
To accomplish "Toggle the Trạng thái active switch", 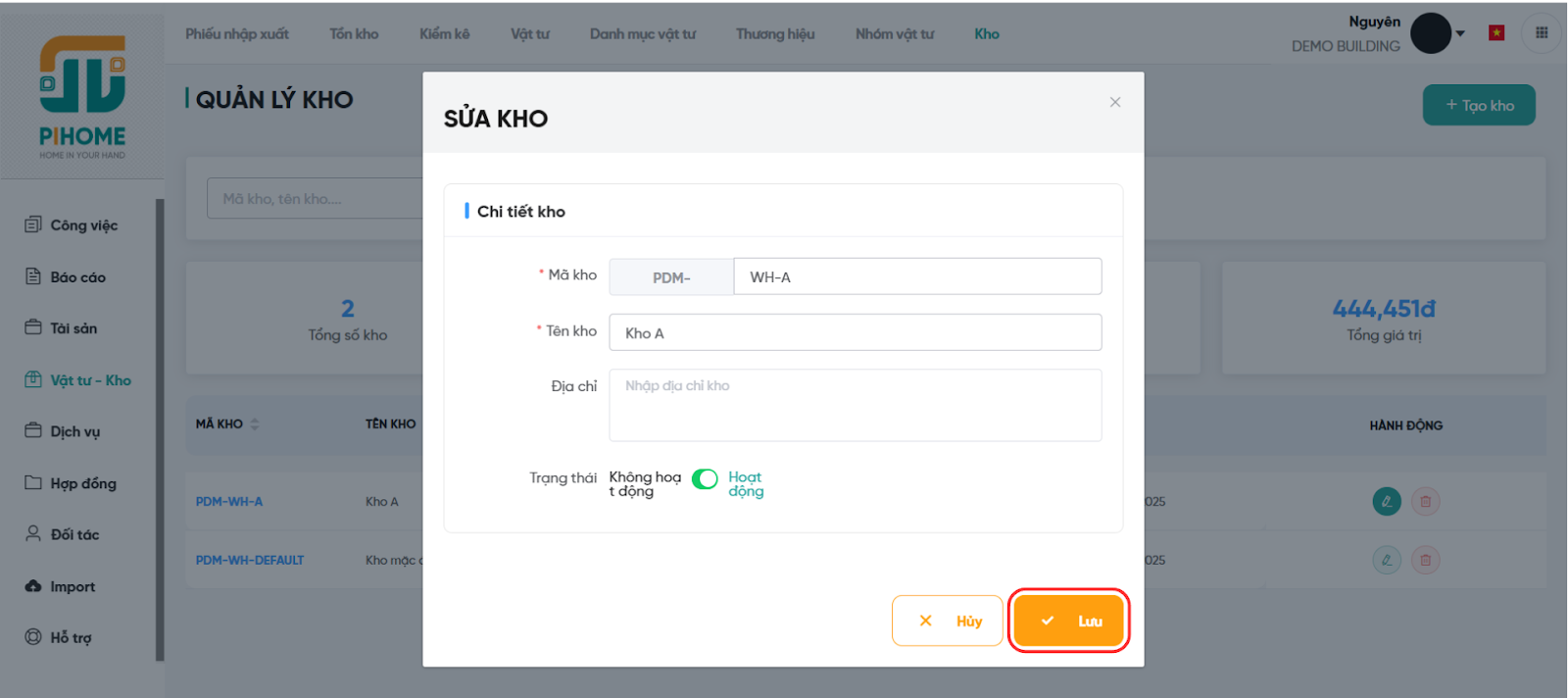I will pos(705,479).
